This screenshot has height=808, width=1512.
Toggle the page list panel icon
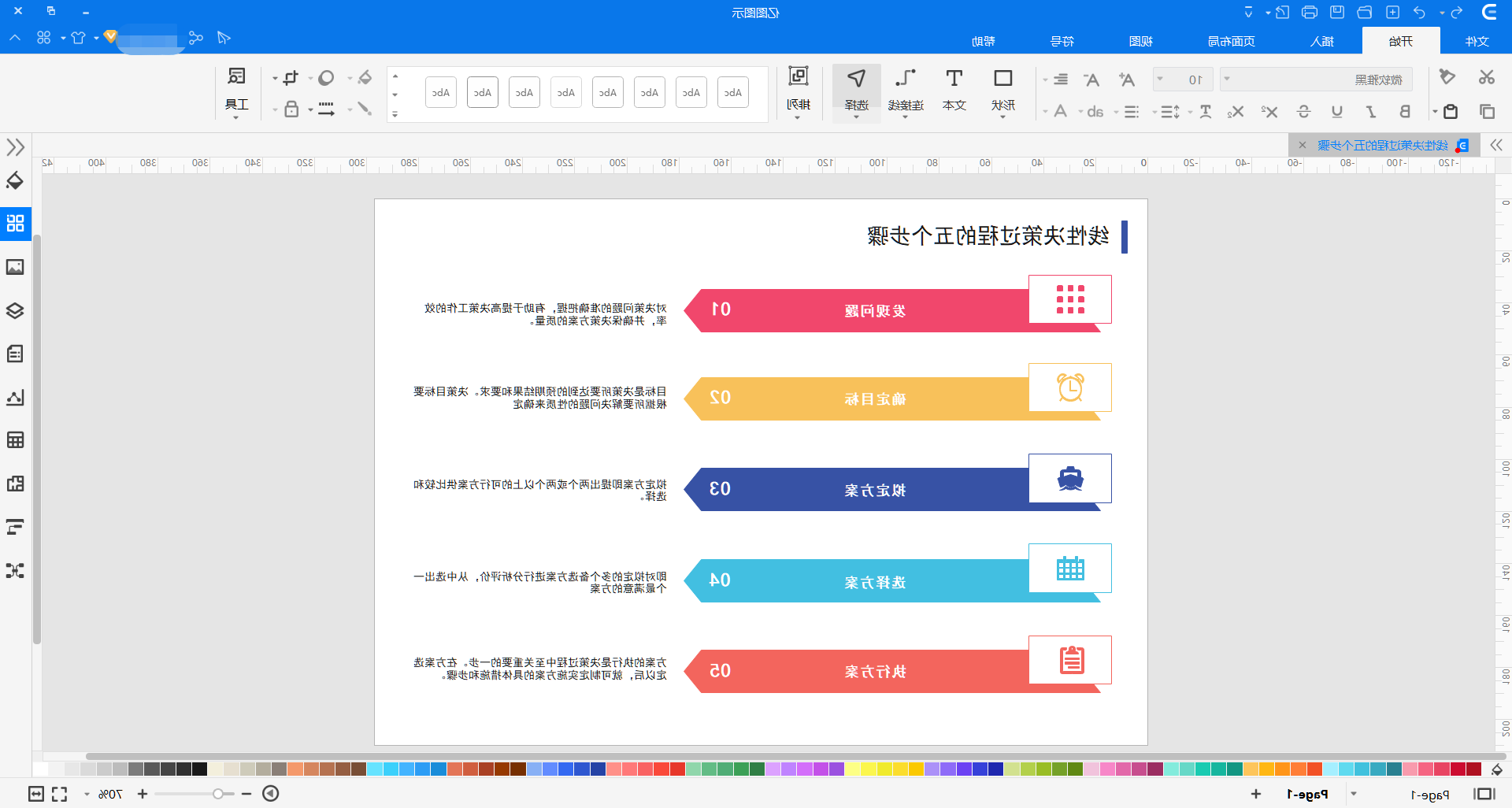click(1484, 794)
